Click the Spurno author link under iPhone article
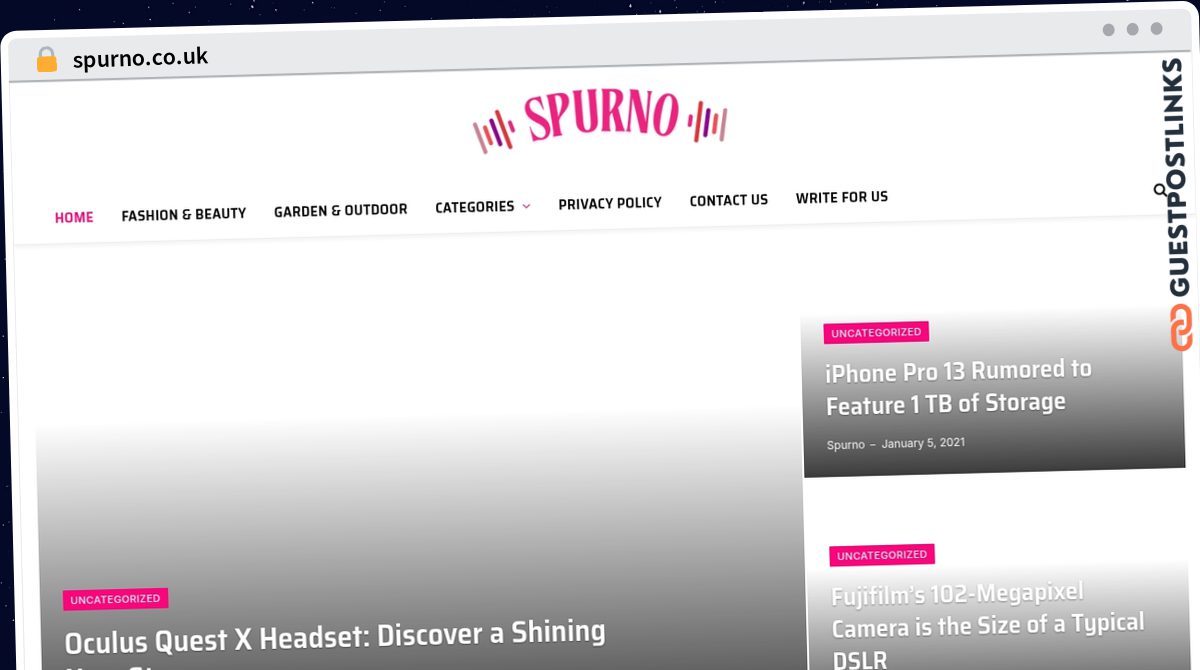This screenshot has width=1200, height=670. (846, 444)
